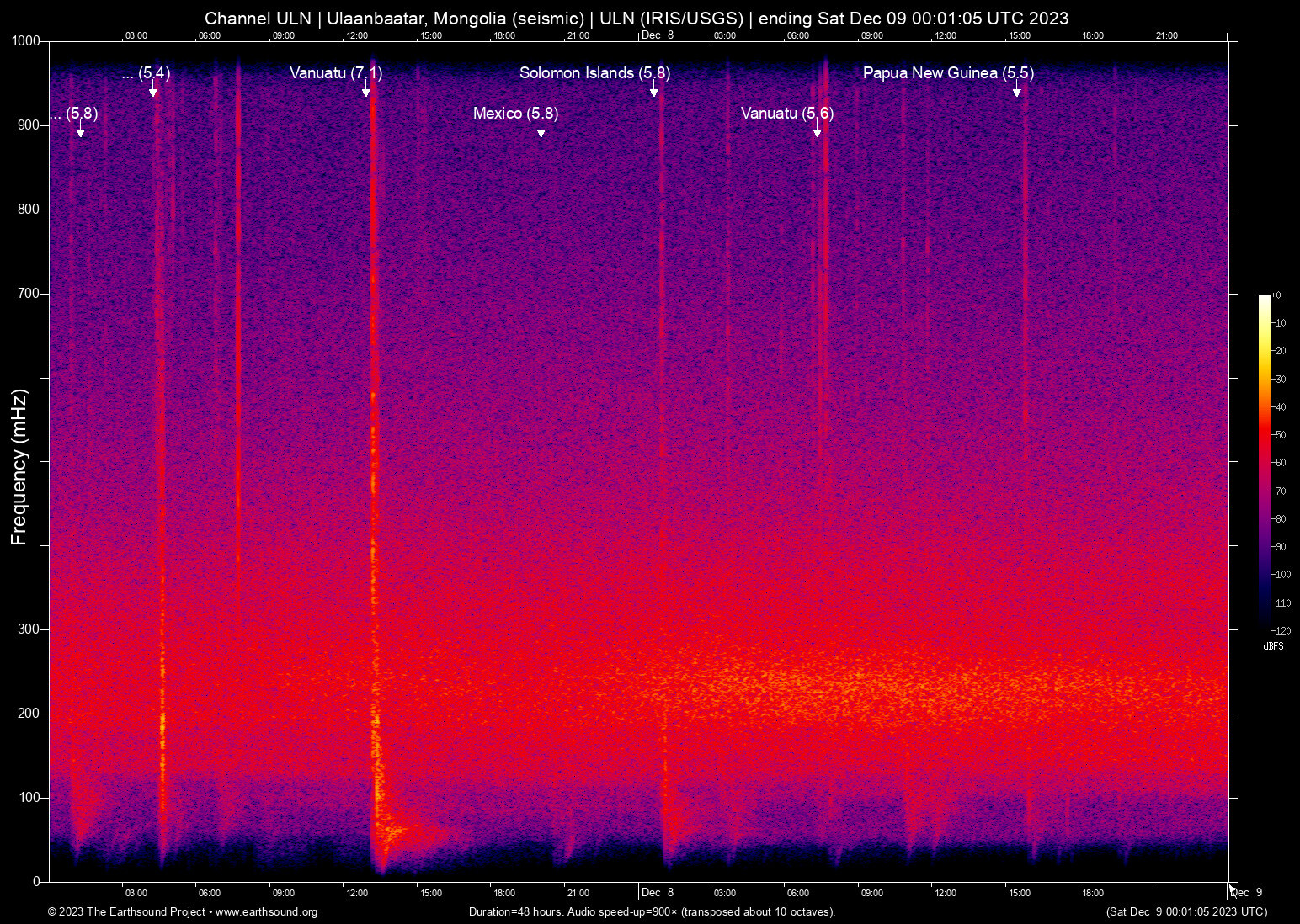Click the Dec 8 label on the bottom time axis
The height and width of the screenshot is (924, 1300).
pos(657,893)
